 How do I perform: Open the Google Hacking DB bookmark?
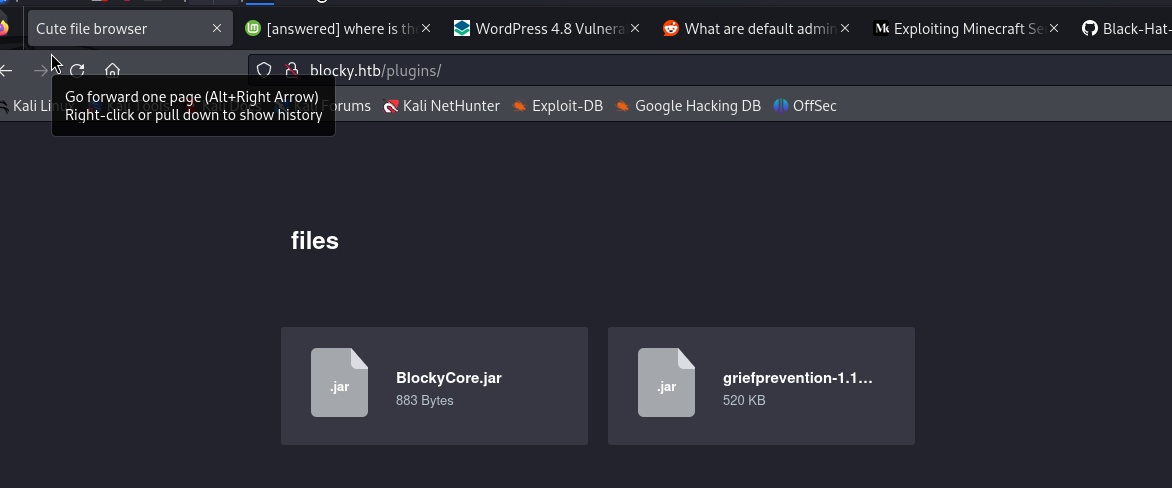[688, 106]
